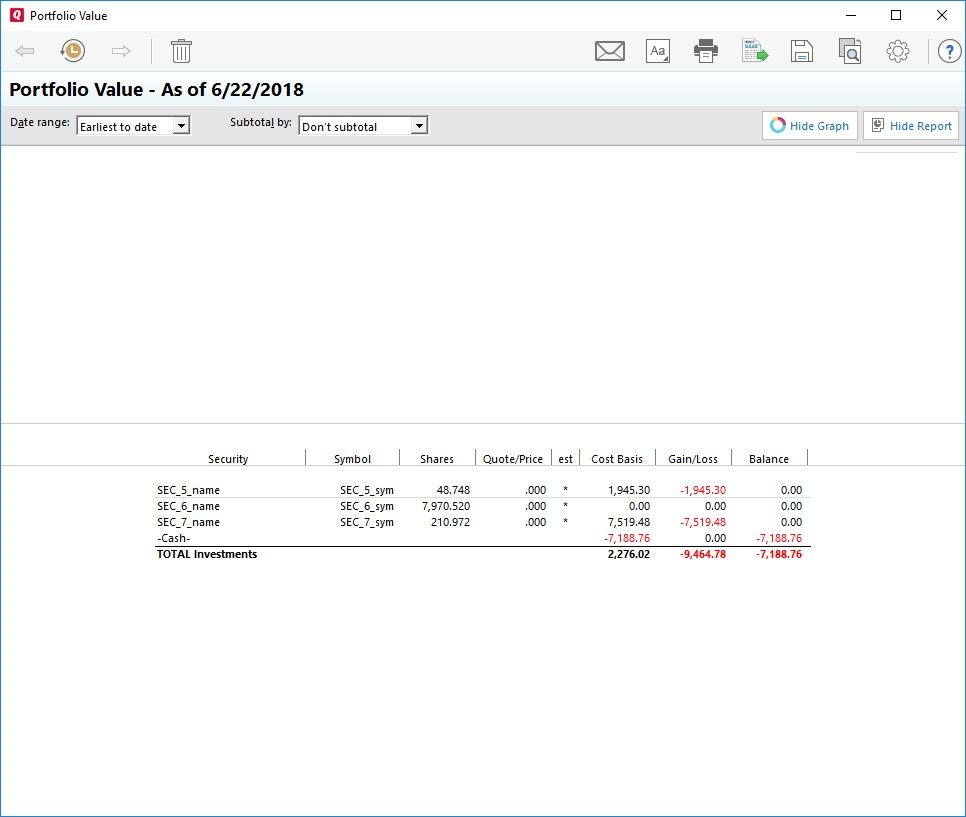Expand the Subtotal by dropdown
Screen dimensions: 966x817
(x=419, y=126)
